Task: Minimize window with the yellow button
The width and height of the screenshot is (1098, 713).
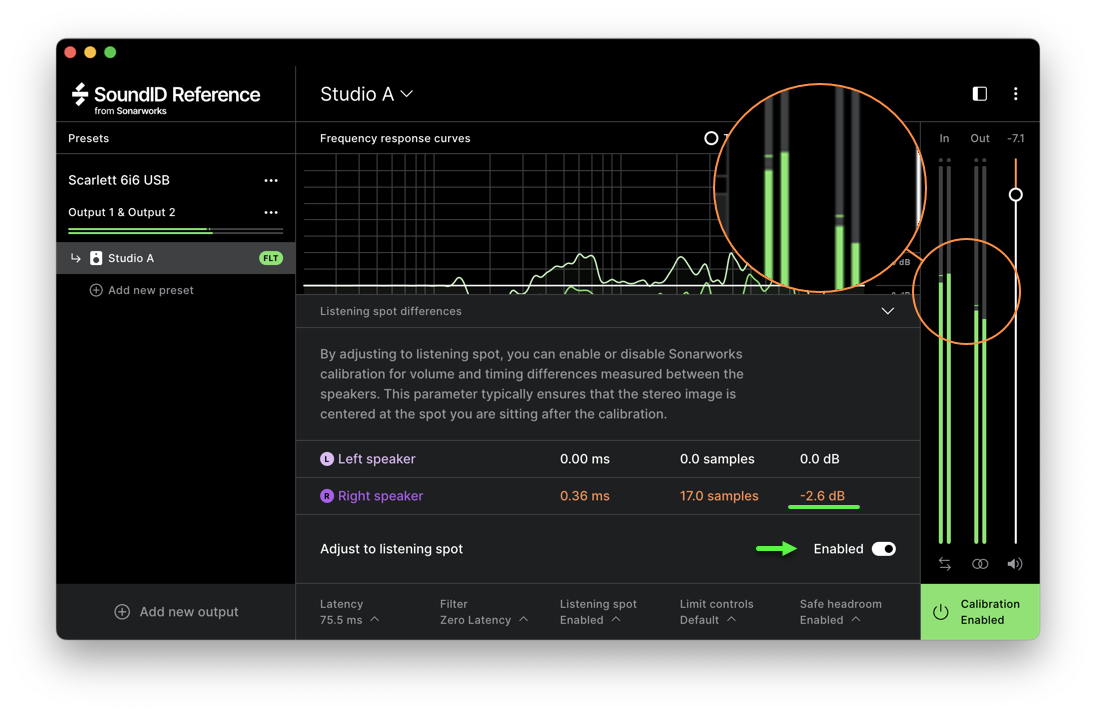Action: pos(90,52)
